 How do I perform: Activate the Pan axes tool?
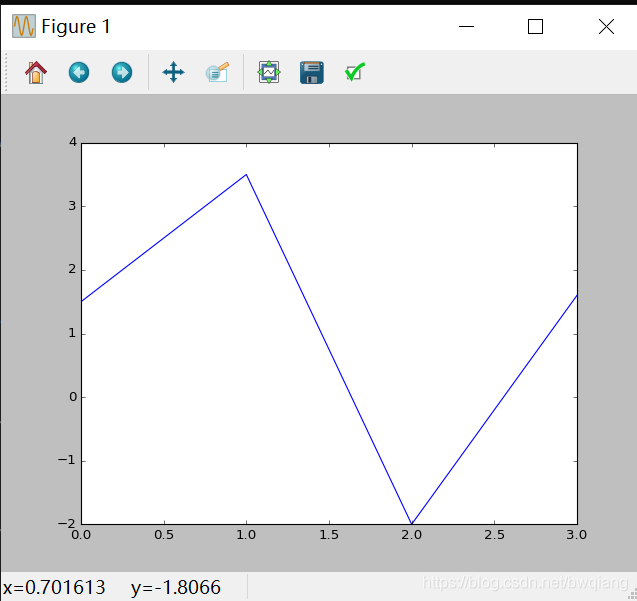click(173, 72)
